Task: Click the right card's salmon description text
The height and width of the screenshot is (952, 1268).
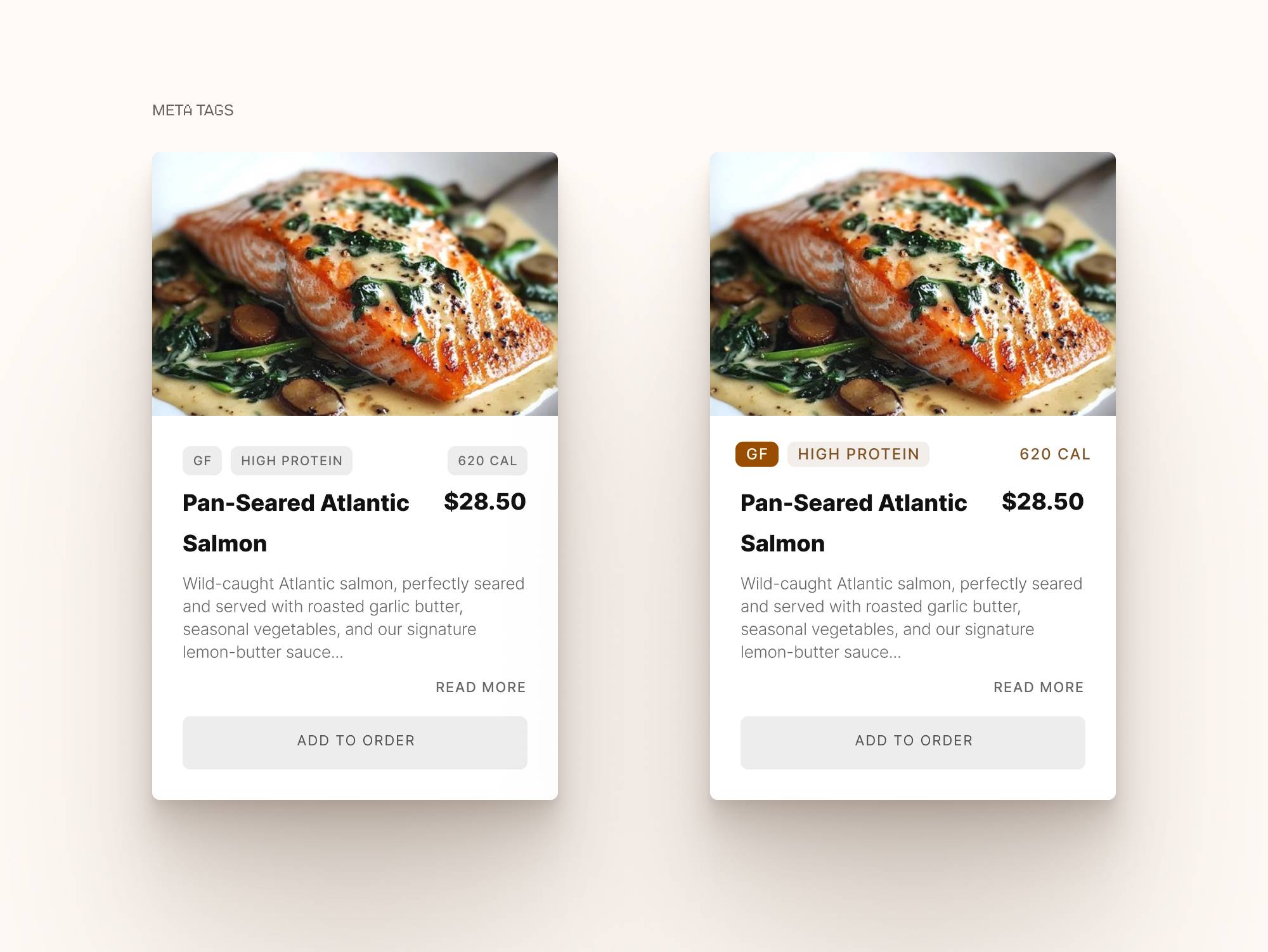Action: (x=912, y=618)
